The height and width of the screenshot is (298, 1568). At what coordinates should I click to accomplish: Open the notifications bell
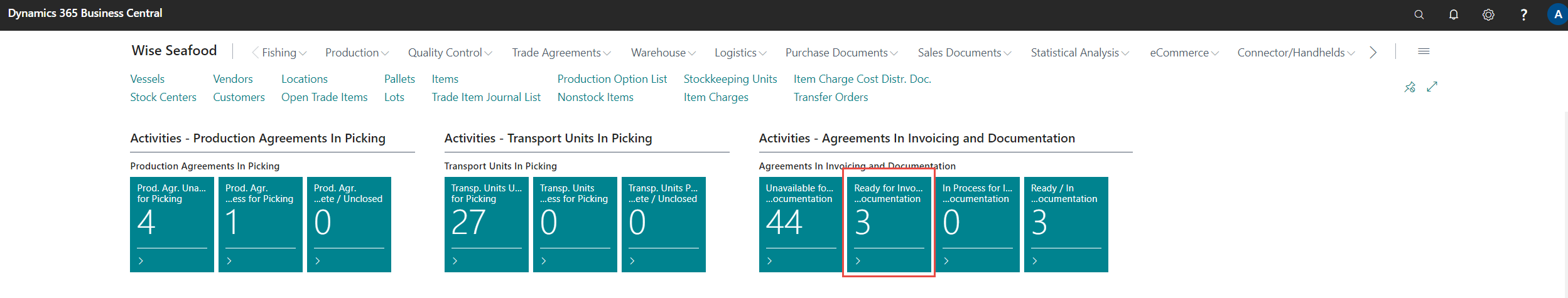tap(1453, 15)
